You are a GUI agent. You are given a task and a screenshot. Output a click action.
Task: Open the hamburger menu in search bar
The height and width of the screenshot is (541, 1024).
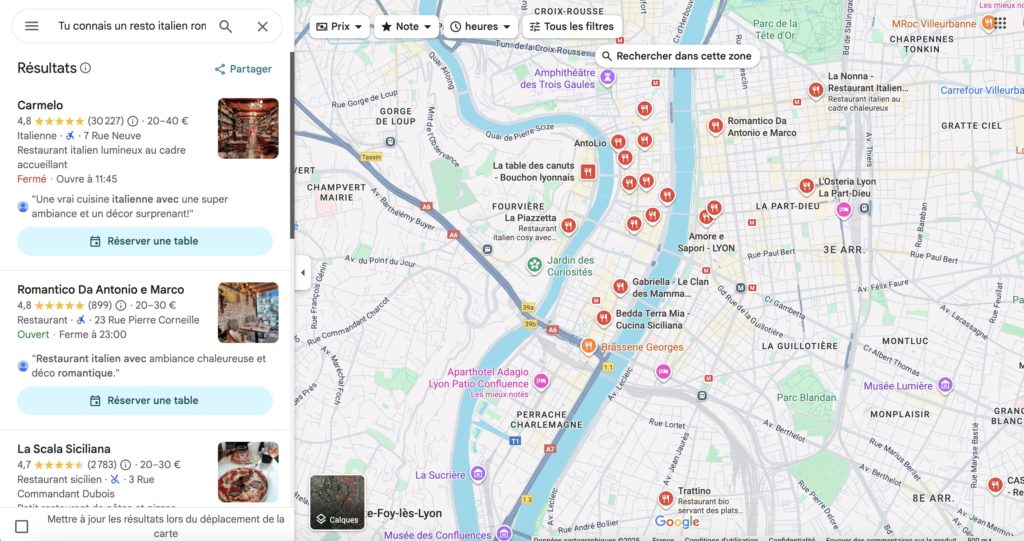31,26
